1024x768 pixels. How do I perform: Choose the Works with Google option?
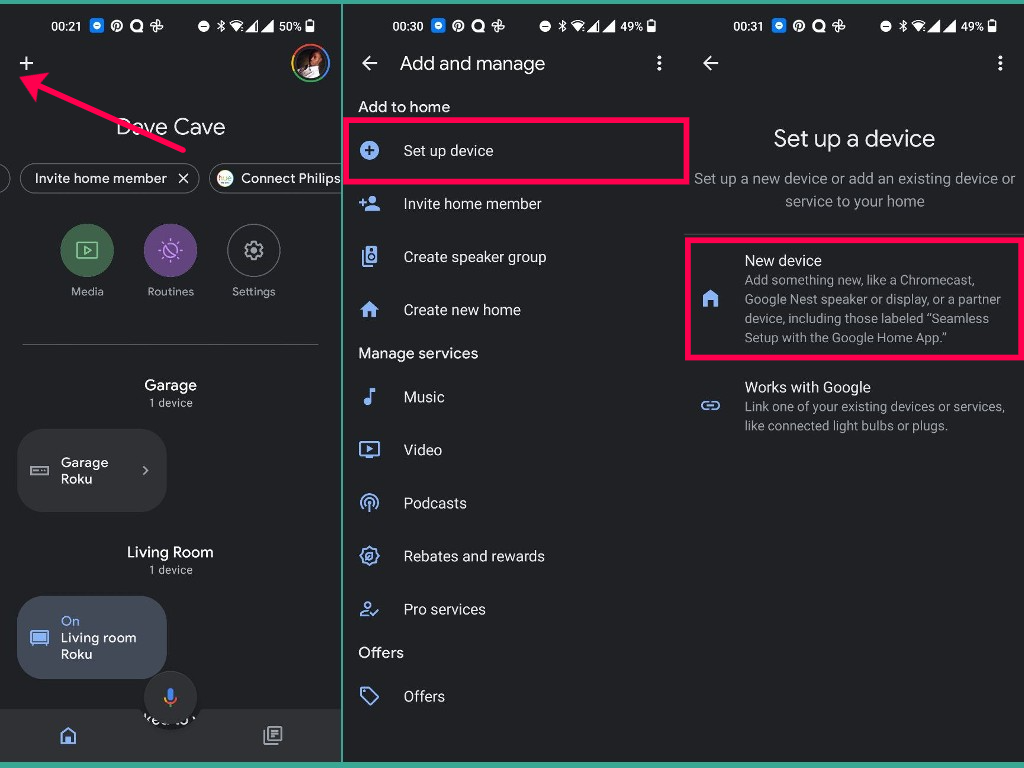click(x=854, y=406)
